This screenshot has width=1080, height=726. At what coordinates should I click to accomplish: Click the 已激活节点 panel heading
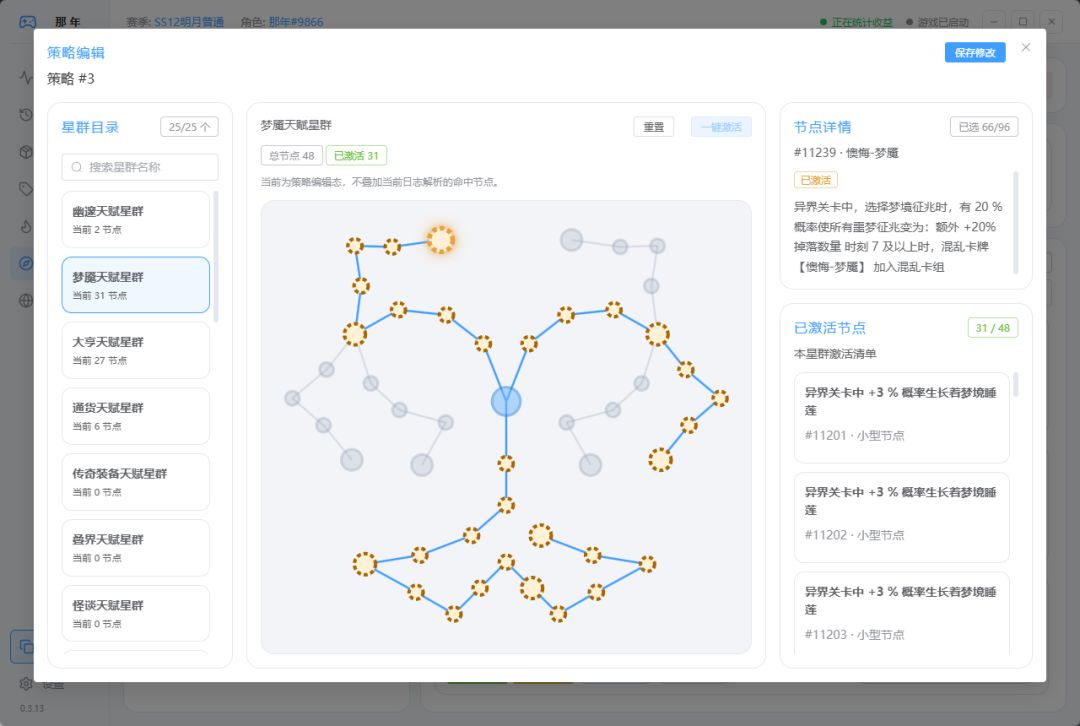tap(829, 328)
